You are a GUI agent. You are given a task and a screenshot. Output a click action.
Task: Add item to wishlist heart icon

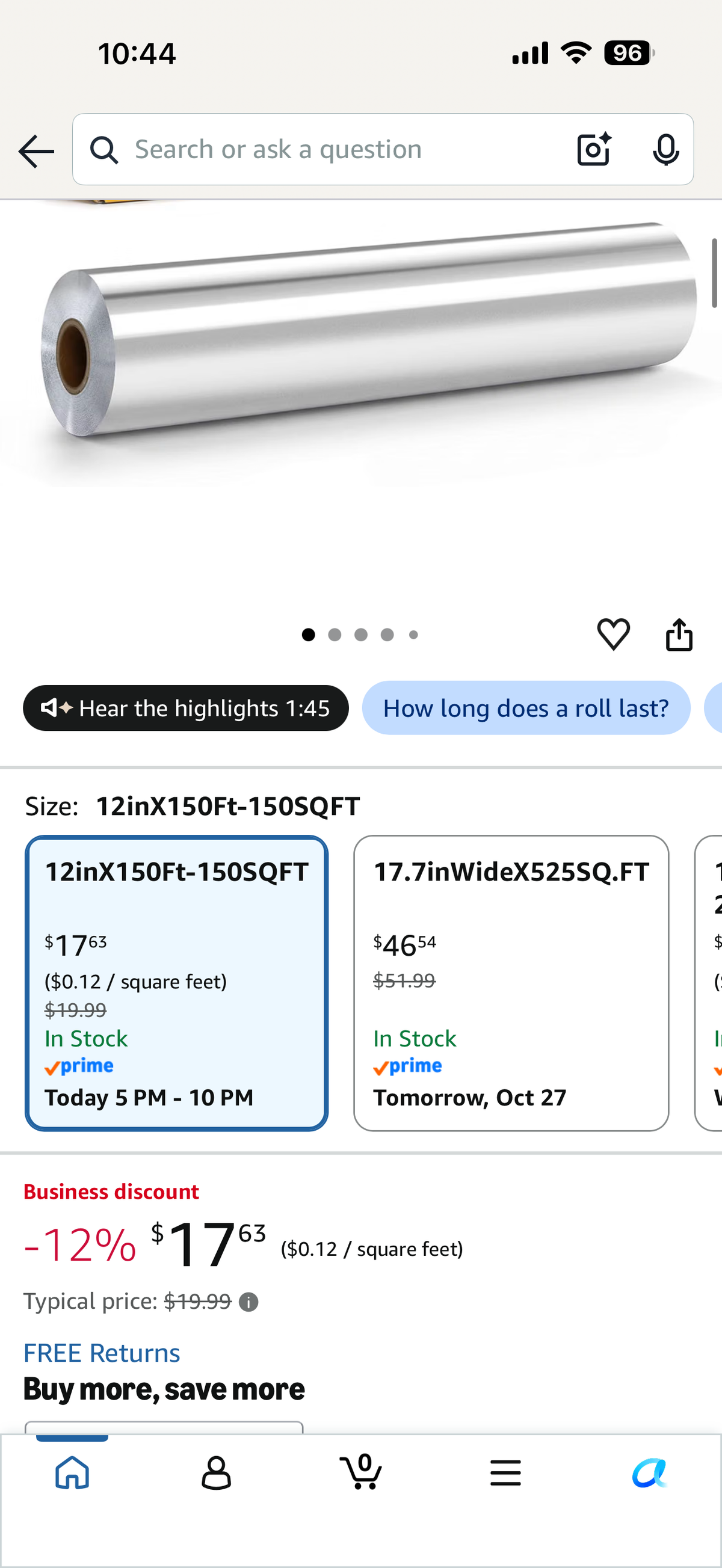(613, 634)
